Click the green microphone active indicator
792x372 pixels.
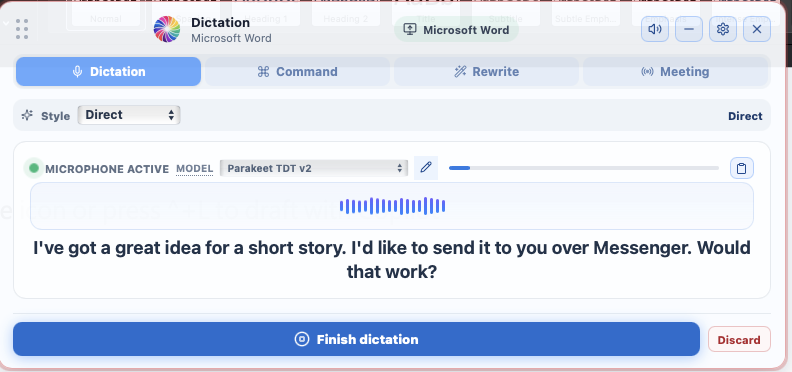click(34, 168)
